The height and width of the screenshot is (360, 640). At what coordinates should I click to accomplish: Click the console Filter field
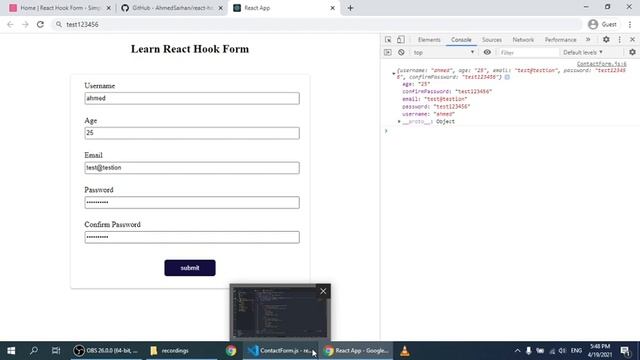coord(528,52)
